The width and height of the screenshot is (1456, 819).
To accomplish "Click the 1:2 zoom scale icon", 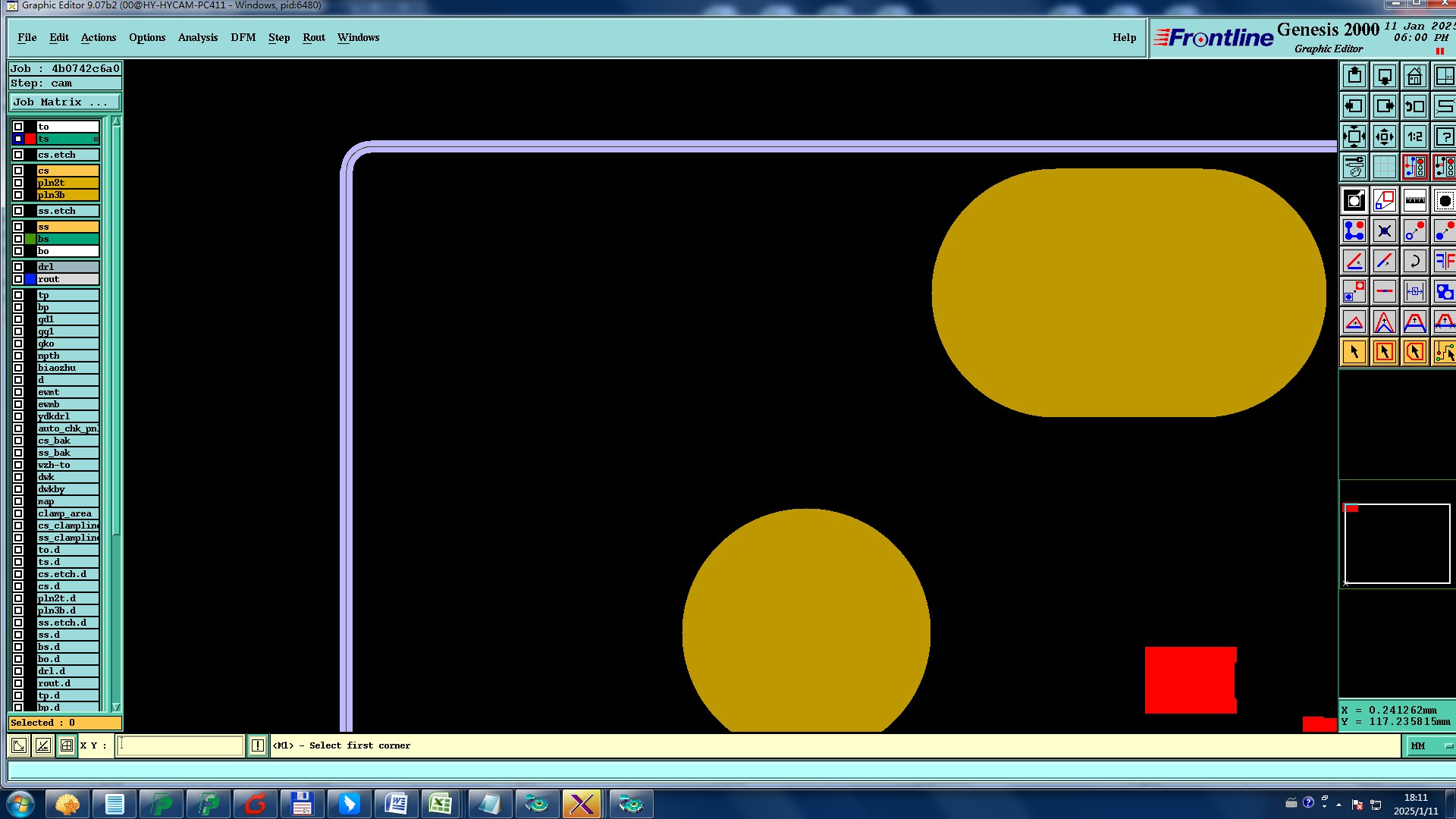I will 1414,137.
